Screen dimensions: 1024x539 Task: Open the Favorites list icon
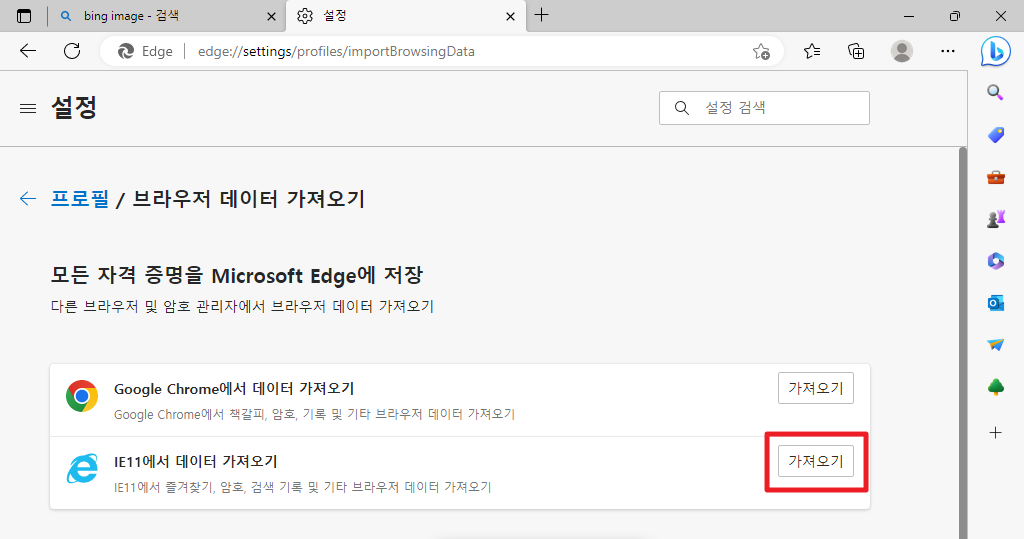click(812, 51)
